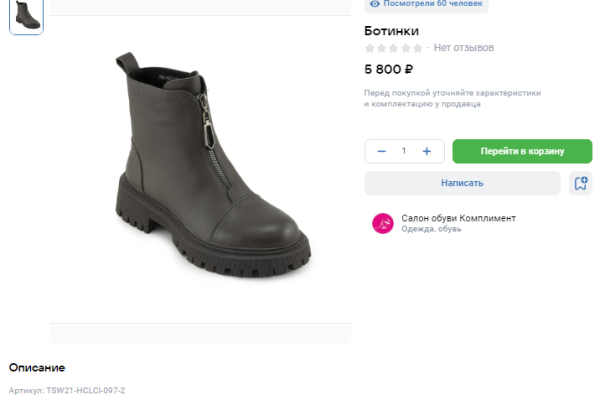Image resolution: width=600 pixels, height=400 pixels.
Task: Decrease quantity with the minus icon
Action: 381,151
